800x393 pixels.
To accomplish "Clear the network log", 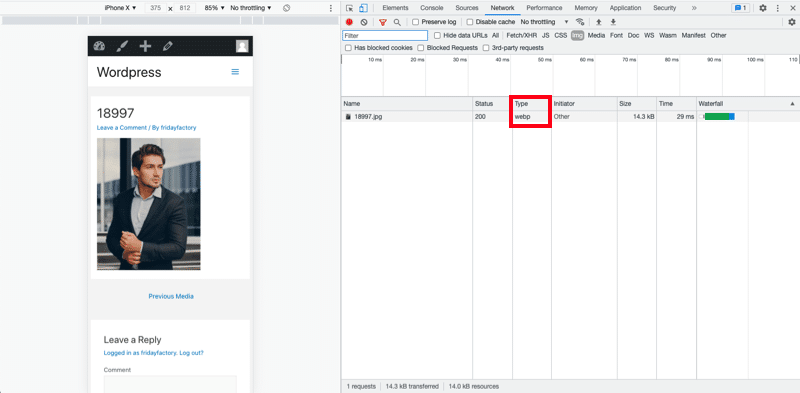I will click(x=364, y=22).
